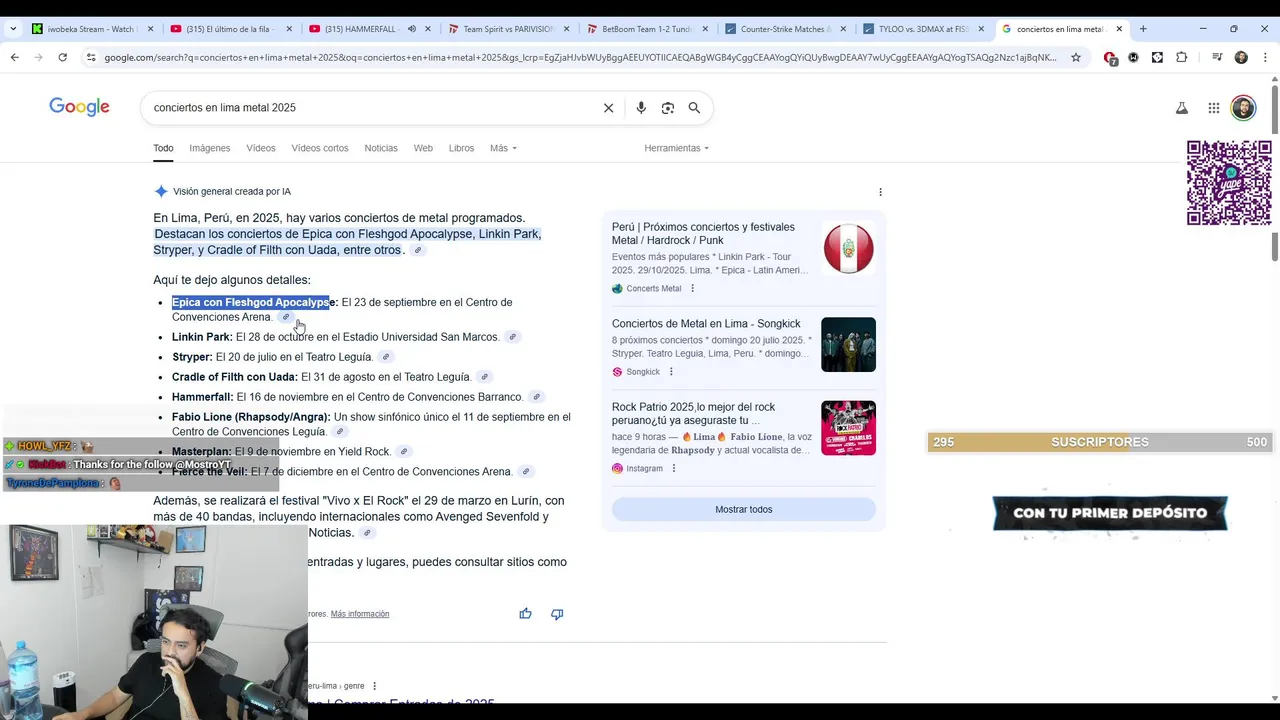The width and height of the screenshot is (1280, 720).
Task: Click the Cradle of Filth con Uada text
Action: click(235, 377)
